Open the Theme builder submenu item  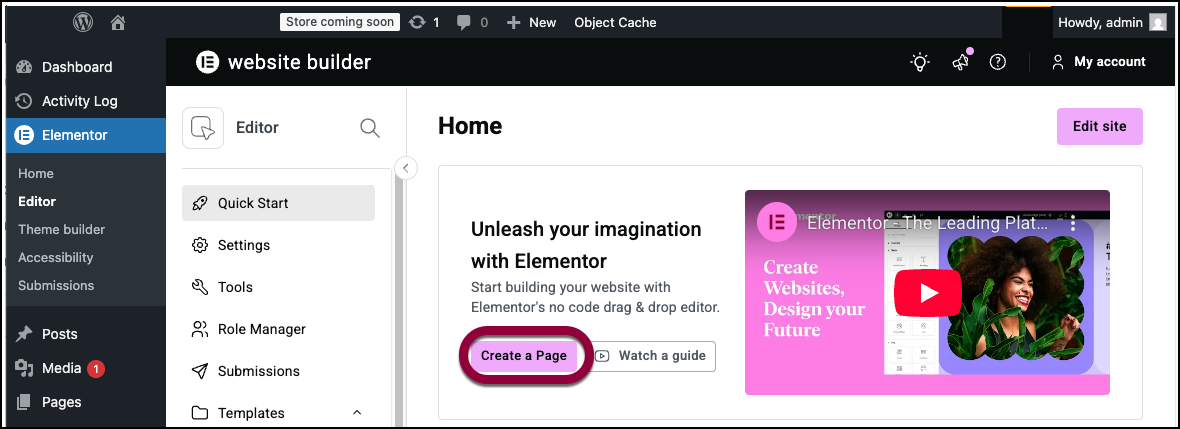click(x=61, y=229)
